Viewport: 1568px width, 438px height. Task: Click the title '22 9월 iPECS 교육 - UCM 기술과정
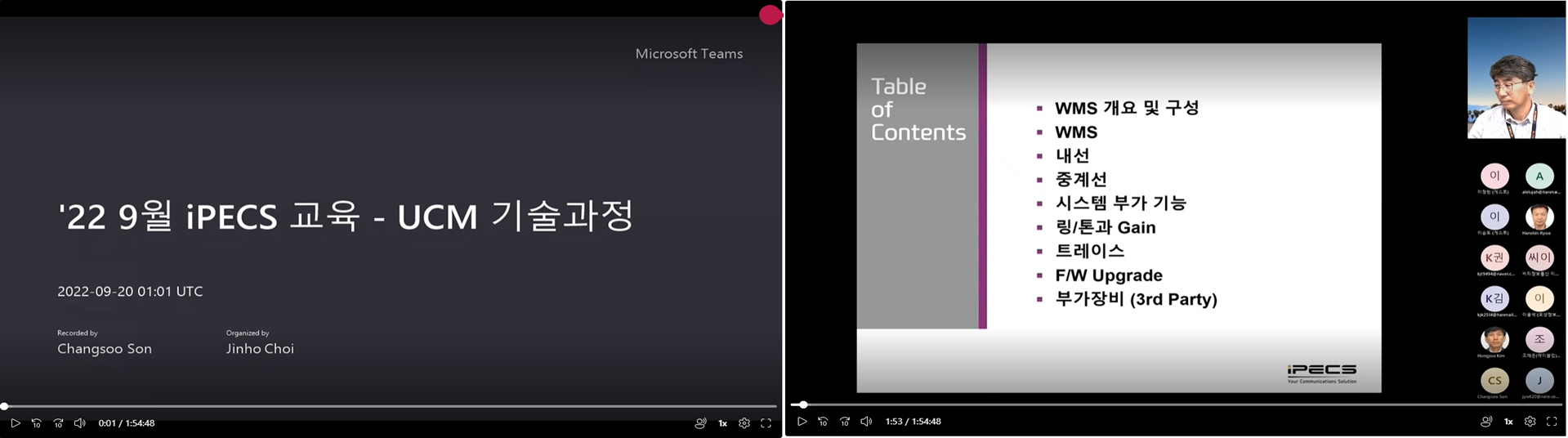pyautogui.click(x=346, y=216)
